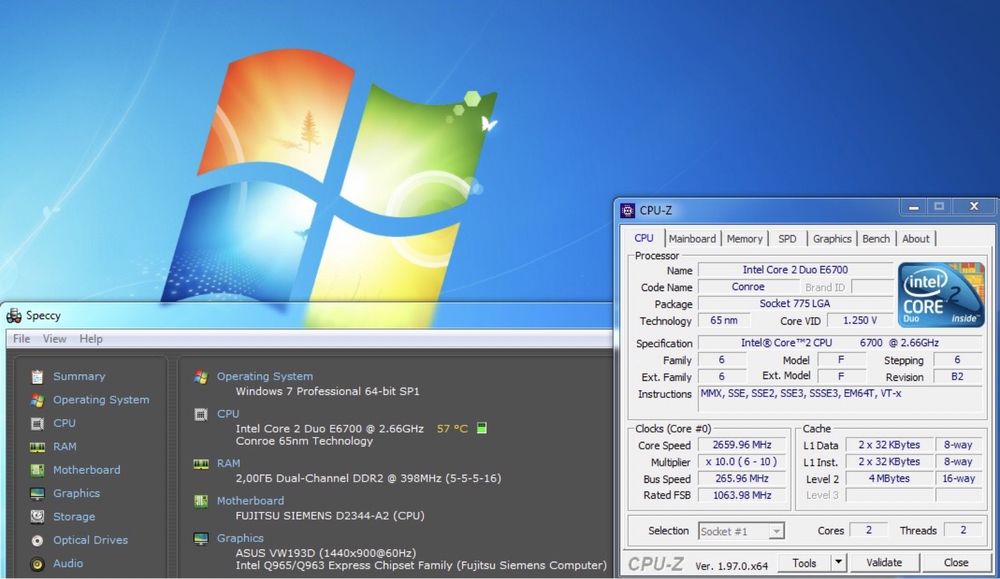Click the Motherboard icon in Speccy sidebar
The image size is (1000, 579).
click(x=38, y=471)
